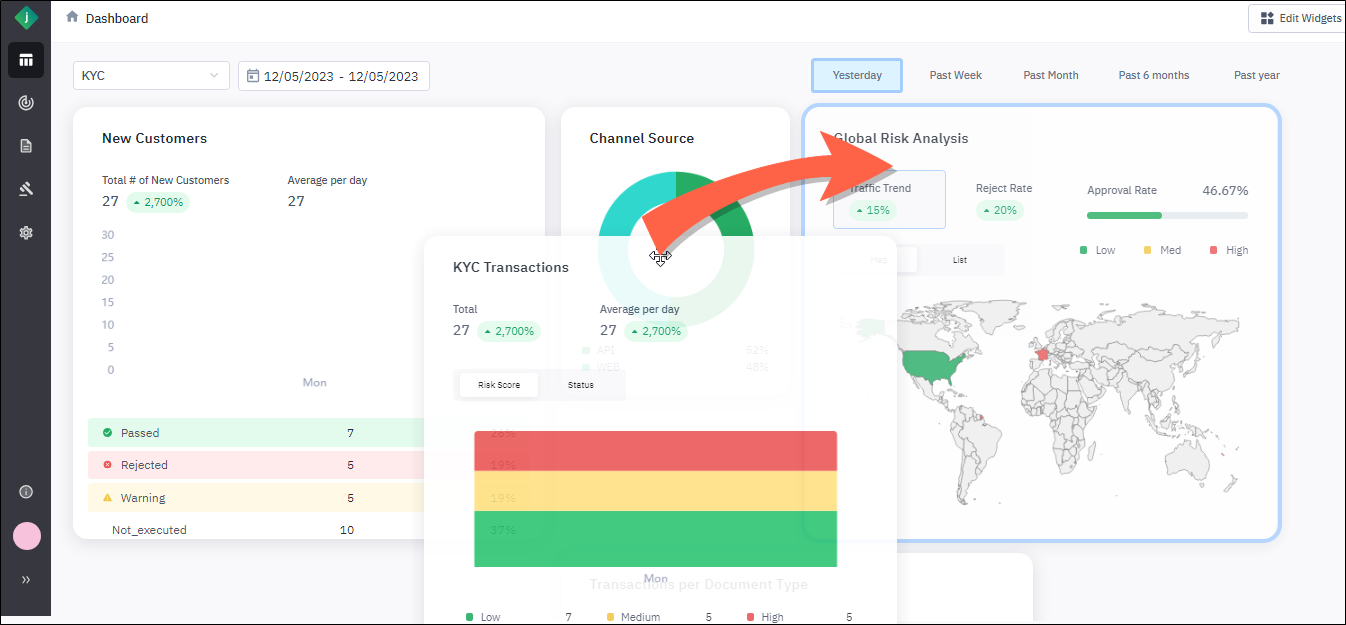Image resolution: width=1346 pixels, height=625 pixels.
Task: Open the date range picker
Action: pyautogui.click(x=334, y=76)
